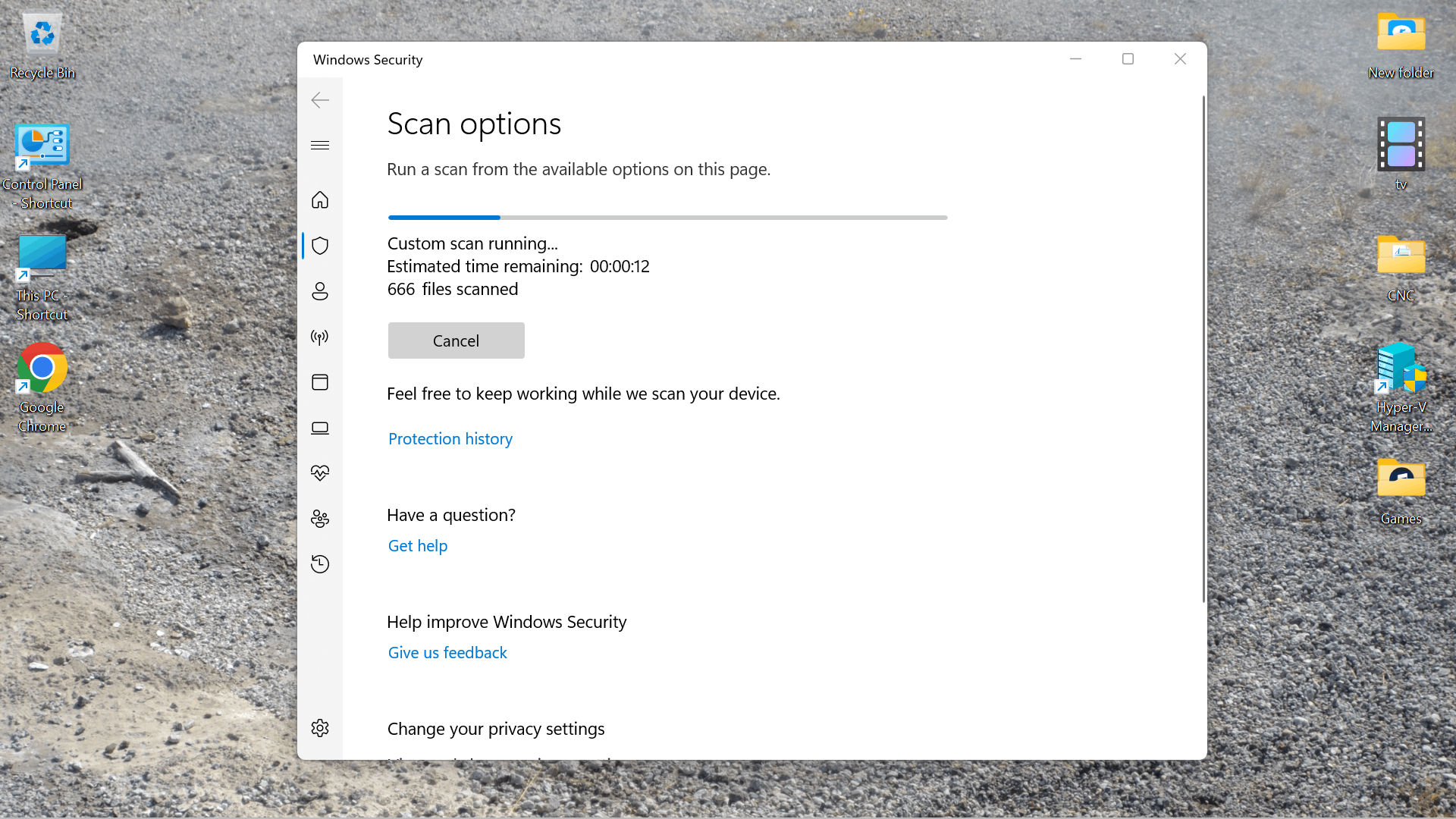This screenshot has width=1456, height=819.
Task: Open Device performance & health heart icon
Action: [x=320, y=473]
